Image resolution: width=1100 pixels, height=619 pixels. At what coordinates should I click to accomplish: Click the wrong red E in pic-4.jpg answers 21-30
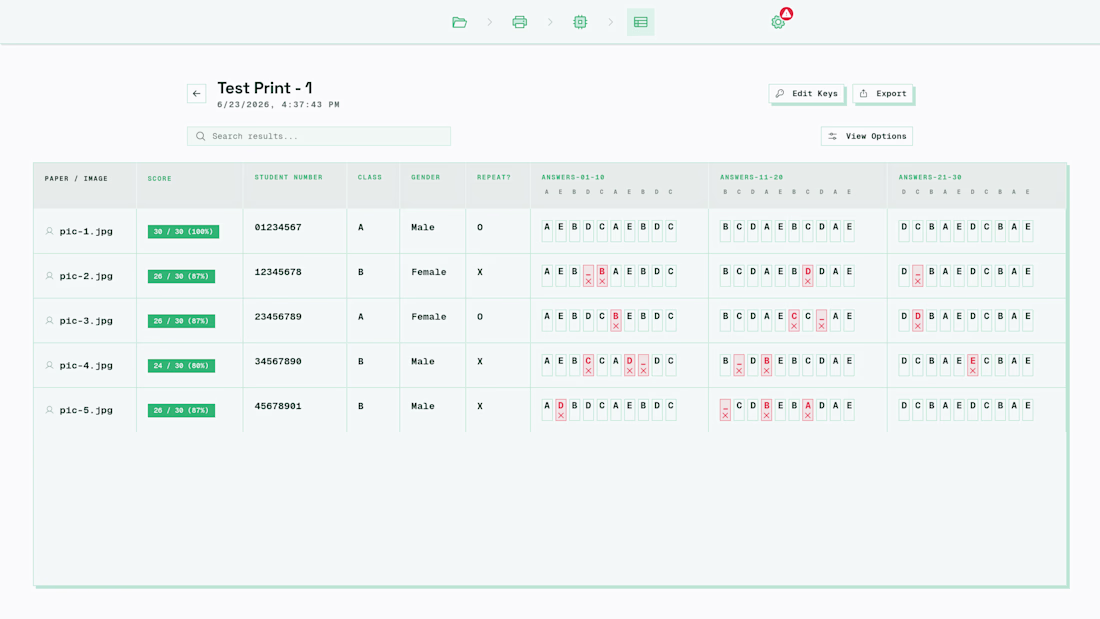click(x=972, y=365)
